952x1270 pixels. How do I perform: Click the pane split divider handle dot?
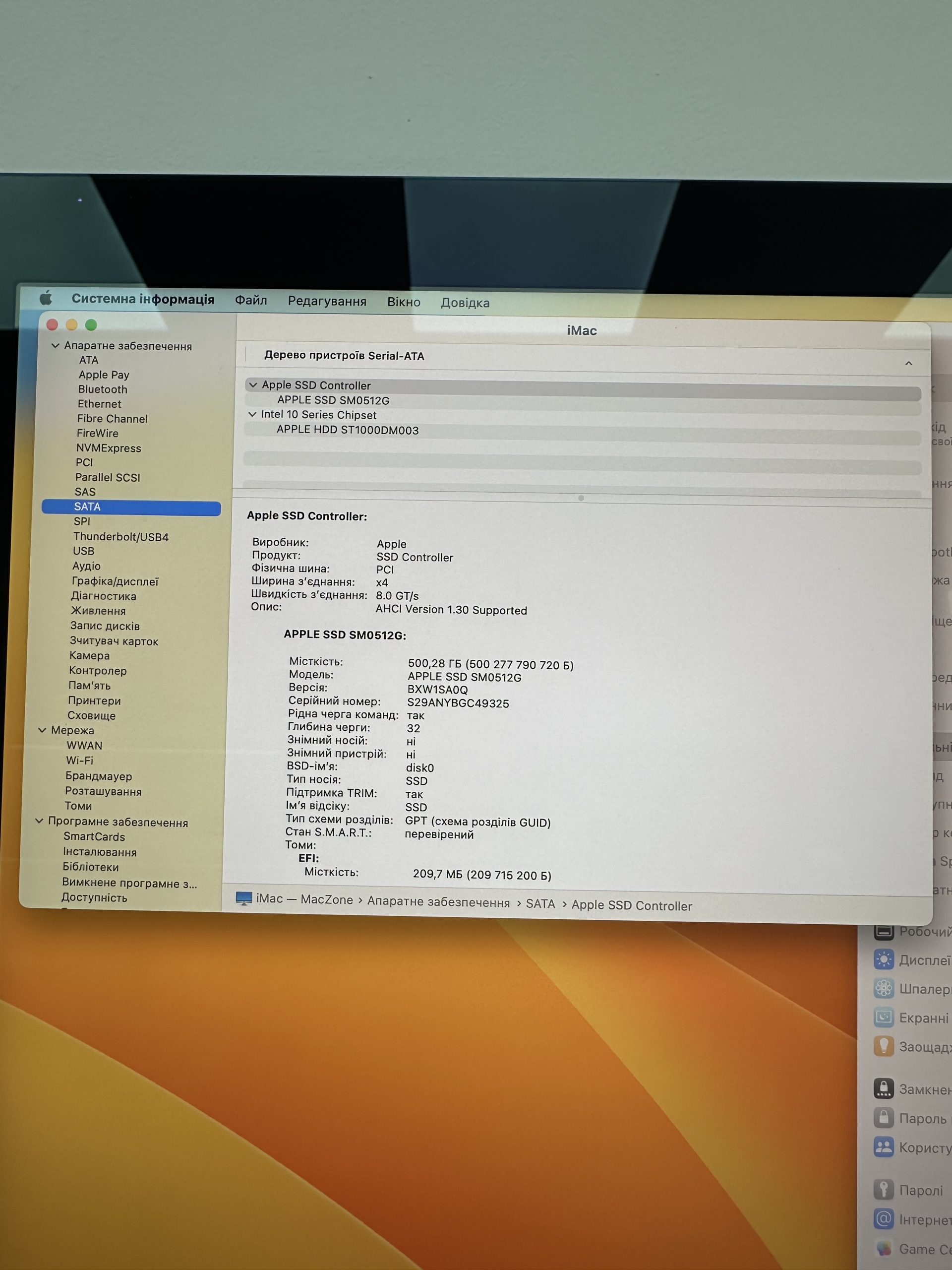click(581, 499)
